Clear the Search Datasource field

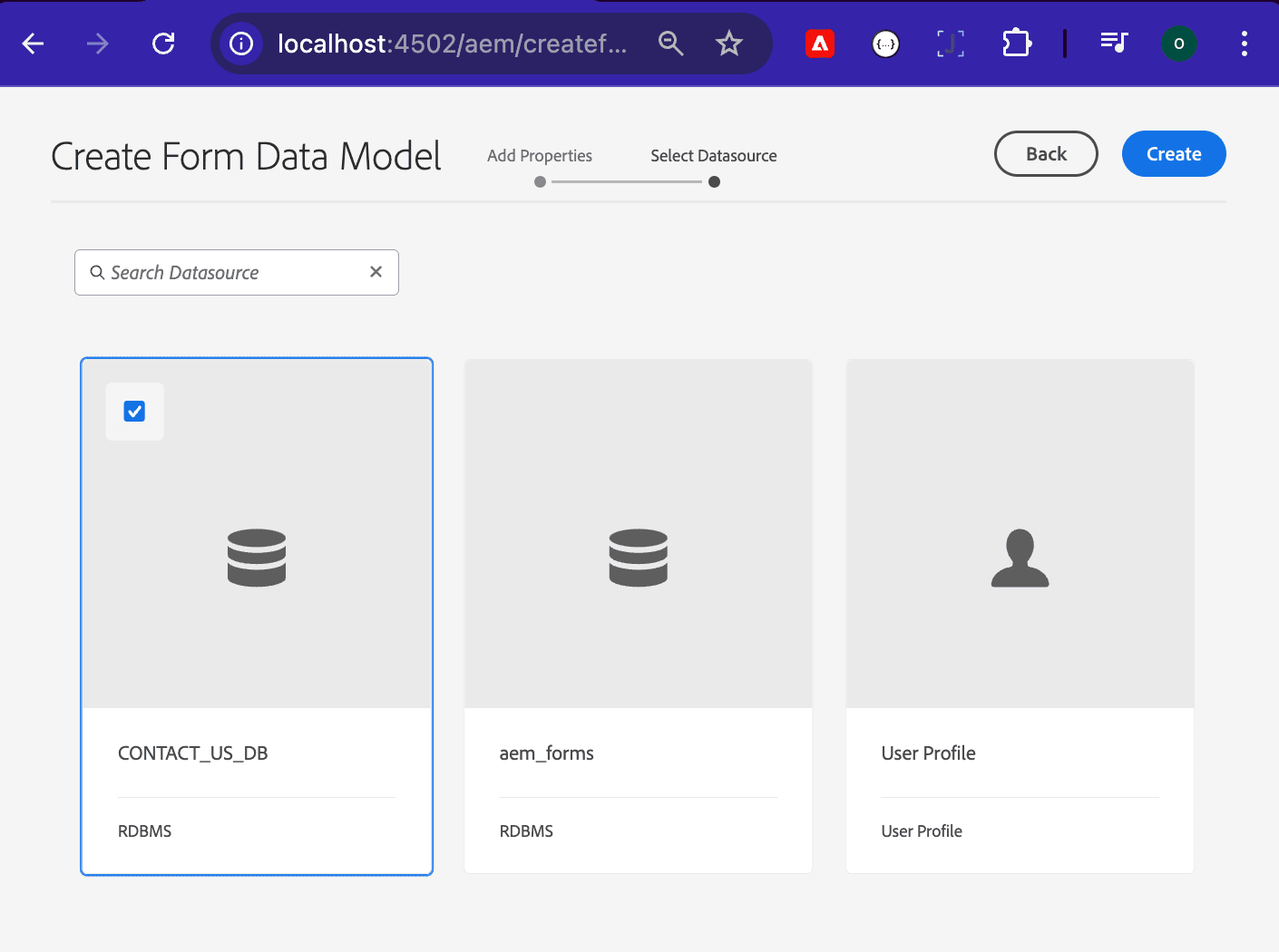[x=376, y=272]
